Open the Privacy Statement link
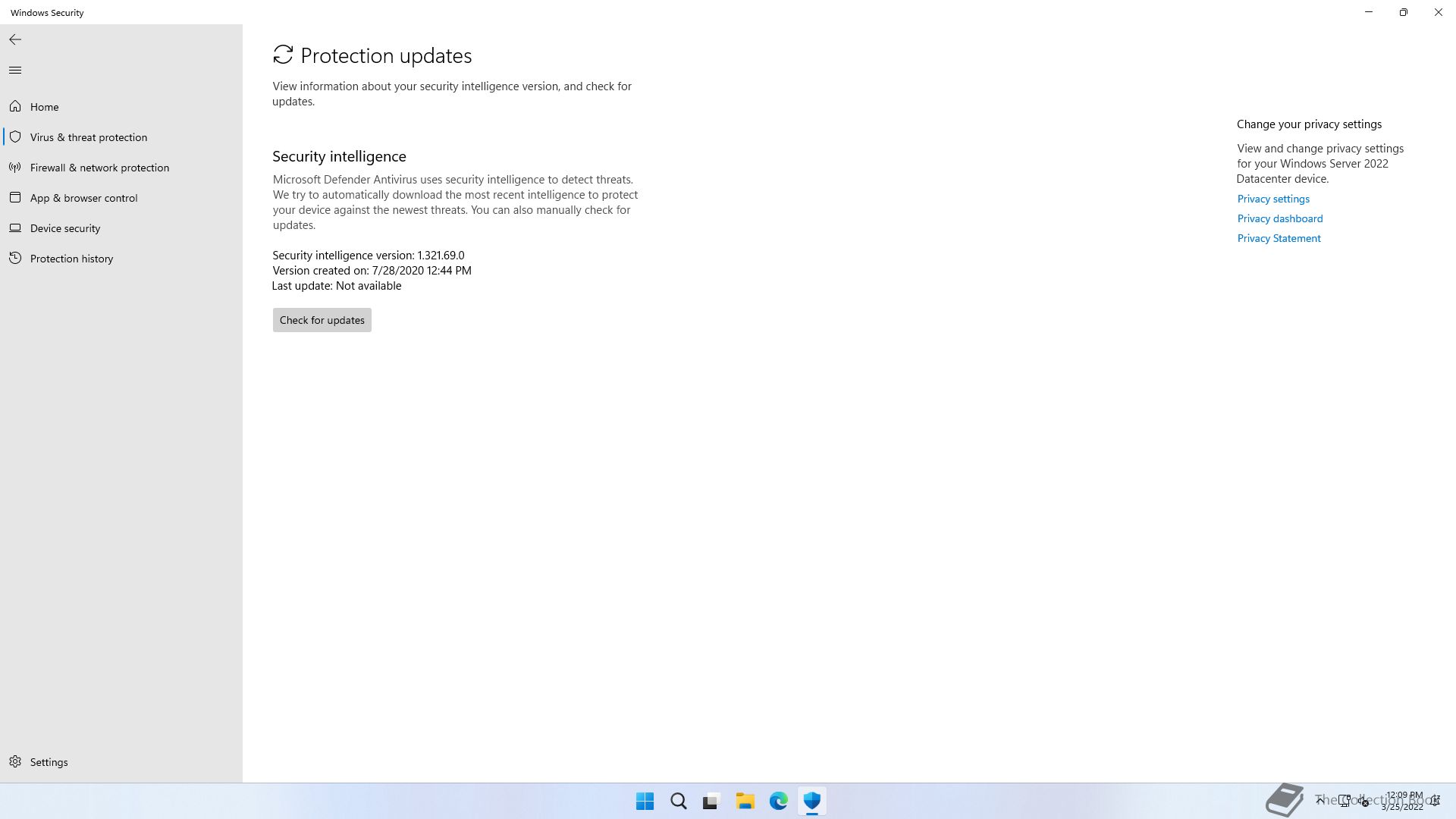The image size is (1456, 819). tap(1279, 238)
